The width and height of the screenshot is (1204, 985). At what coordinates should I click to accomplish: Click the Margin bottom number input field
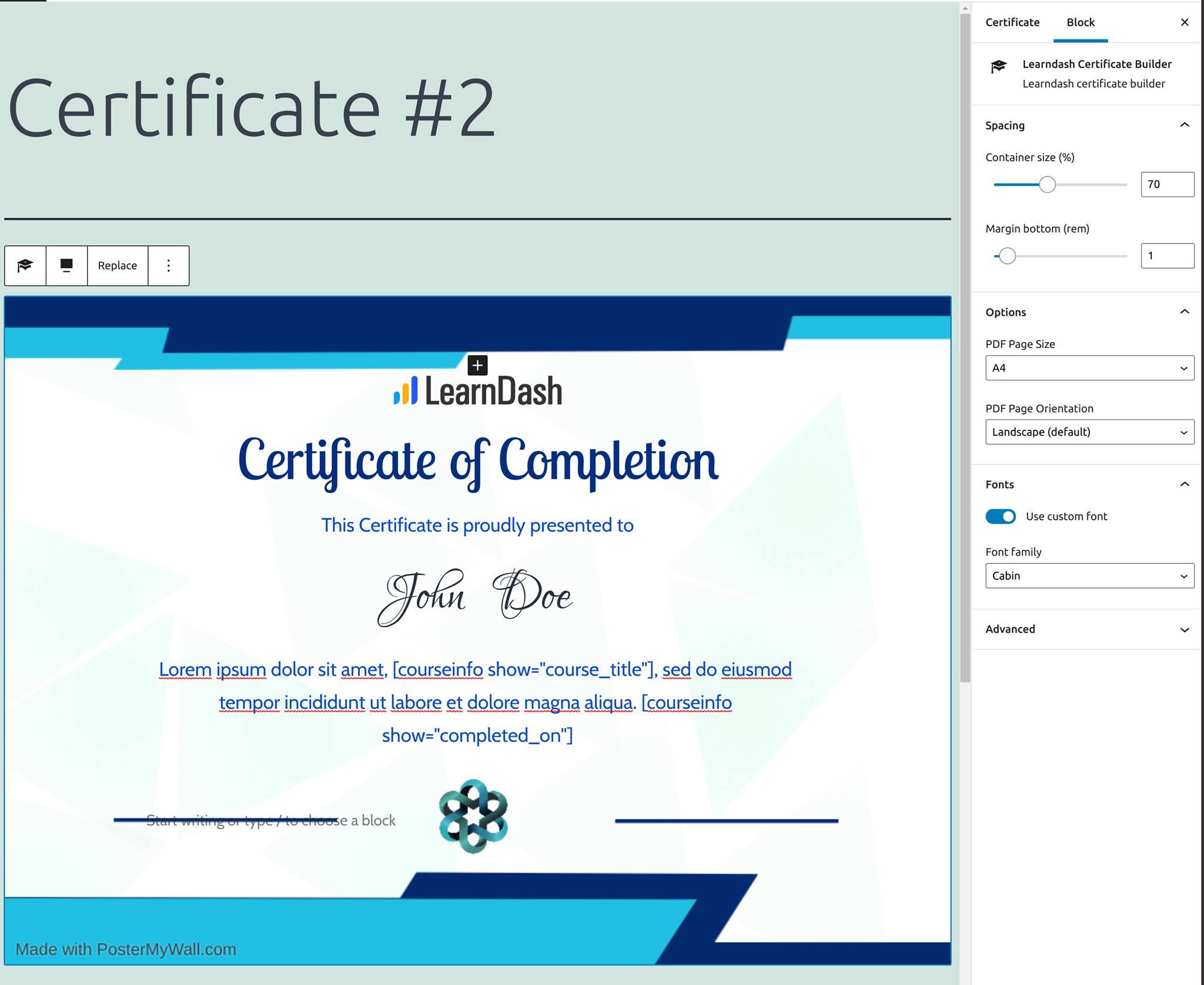[x=1166, y=256]
